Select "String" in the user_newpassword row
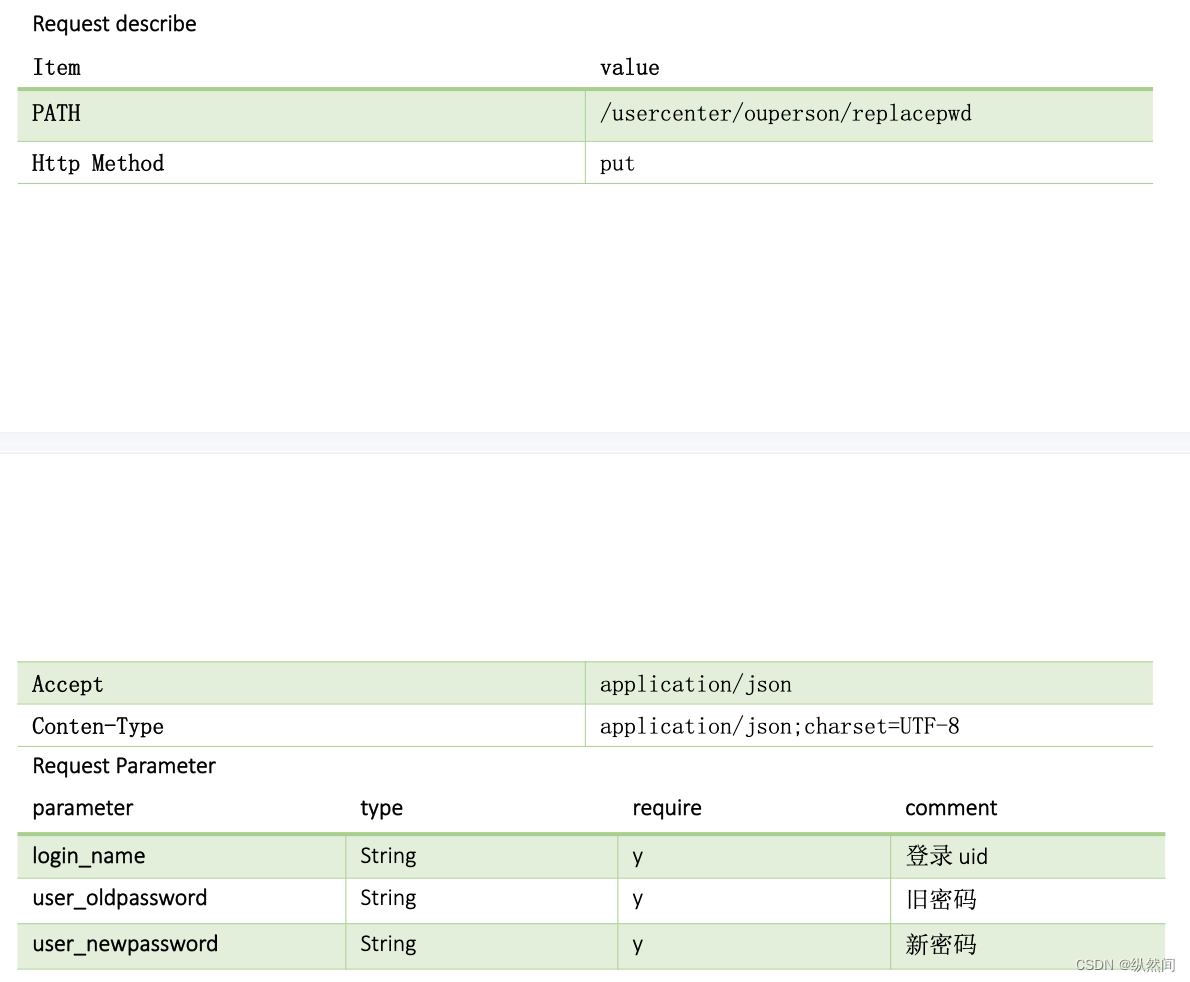Viewport: 1190px width, 982px height. (x=388, y=944)
